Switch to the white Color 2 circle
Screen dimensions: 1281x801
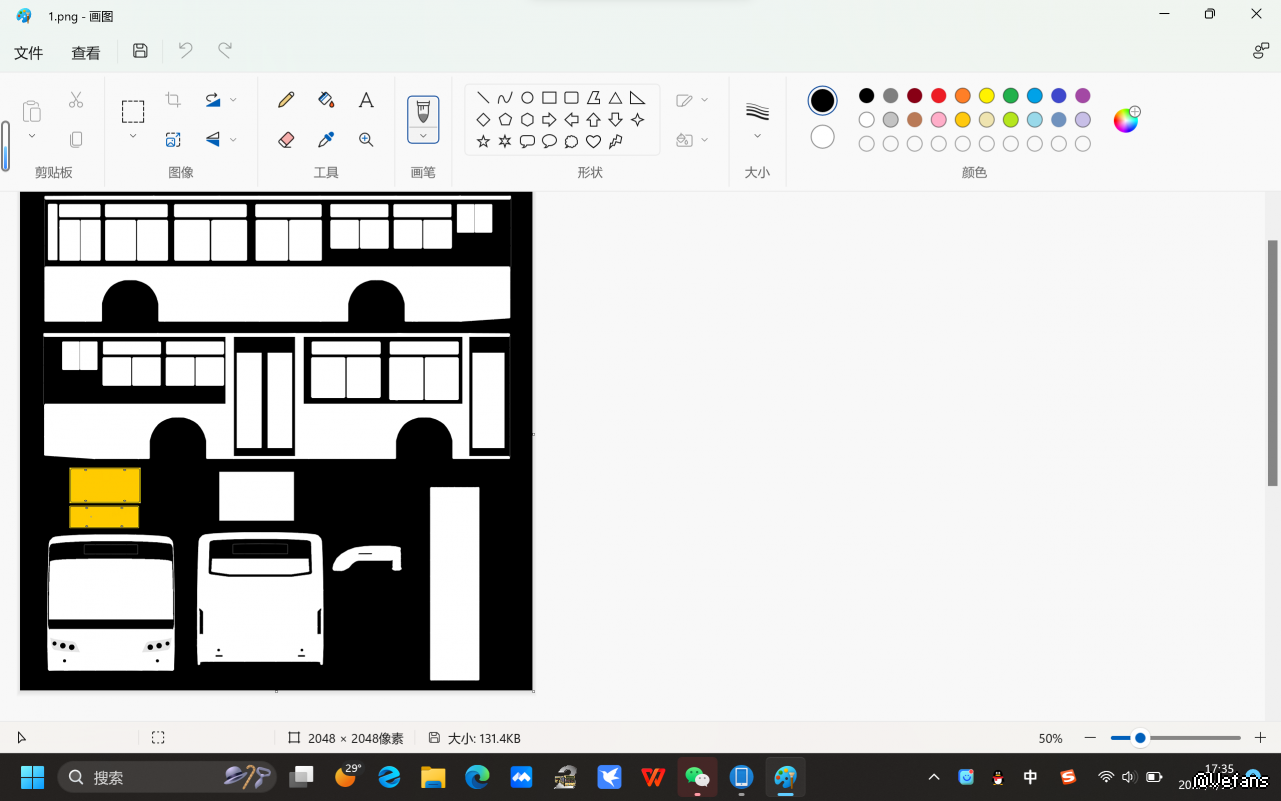click(822, 137)
